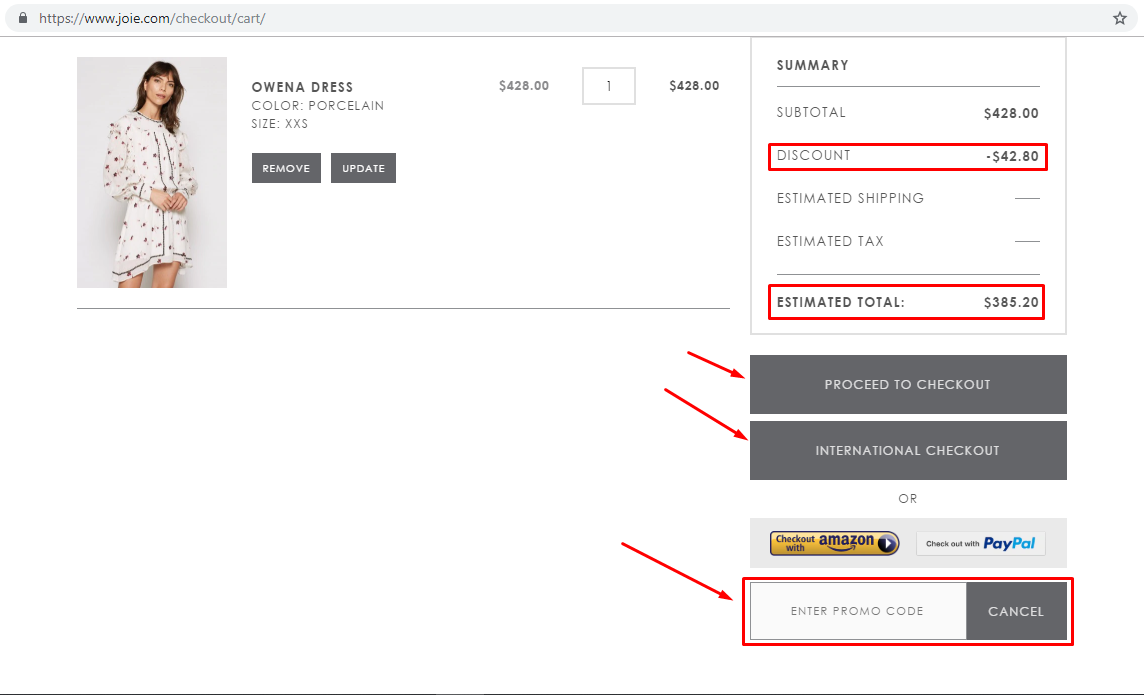This screenshot has width=1144, height=695.
Task: Click the estimated total $385.20
Action: tap(1011, 302)
